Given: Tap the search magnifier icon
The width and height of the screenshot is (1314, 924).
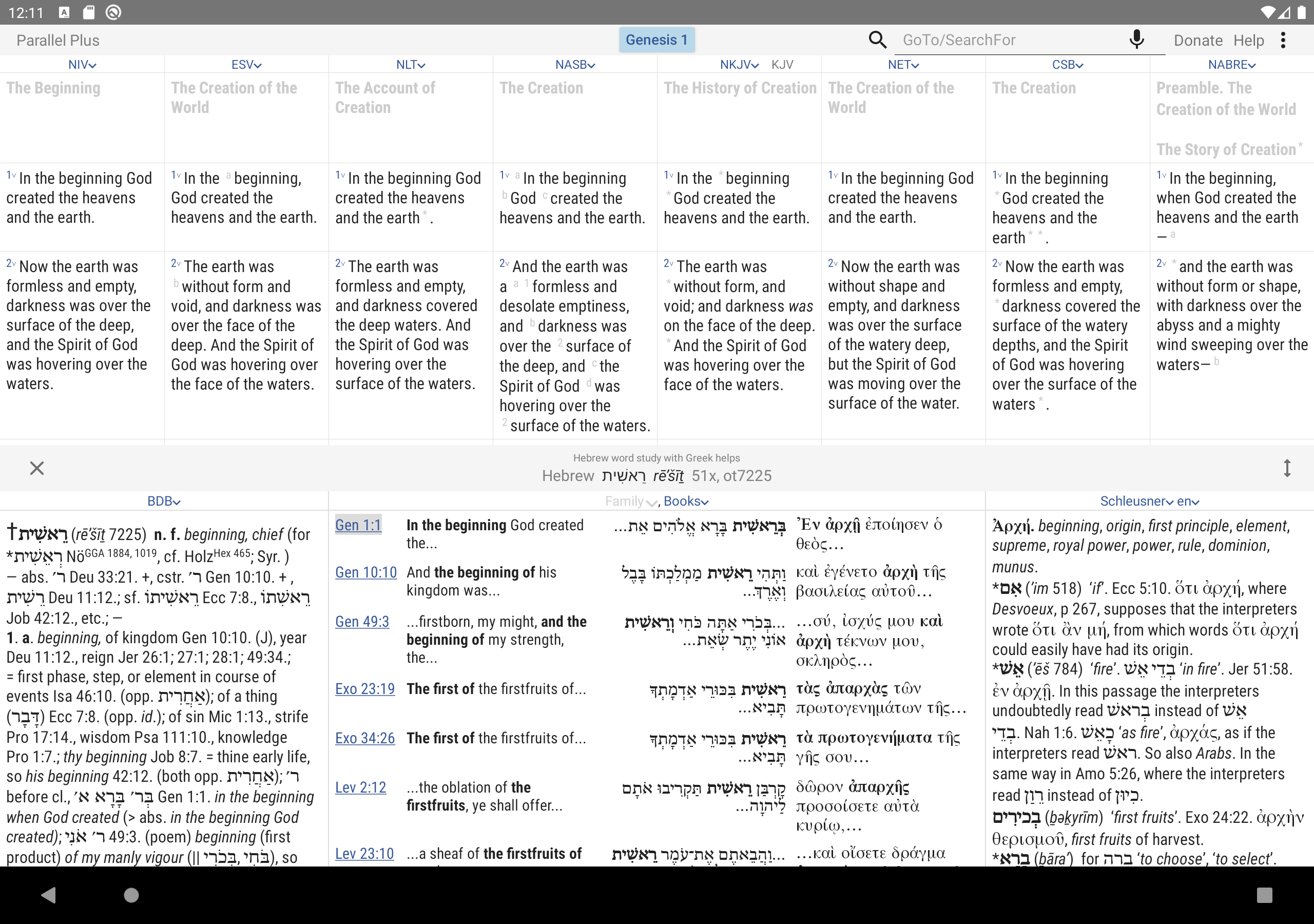Looking at the screenshot, I should point(877,40).
